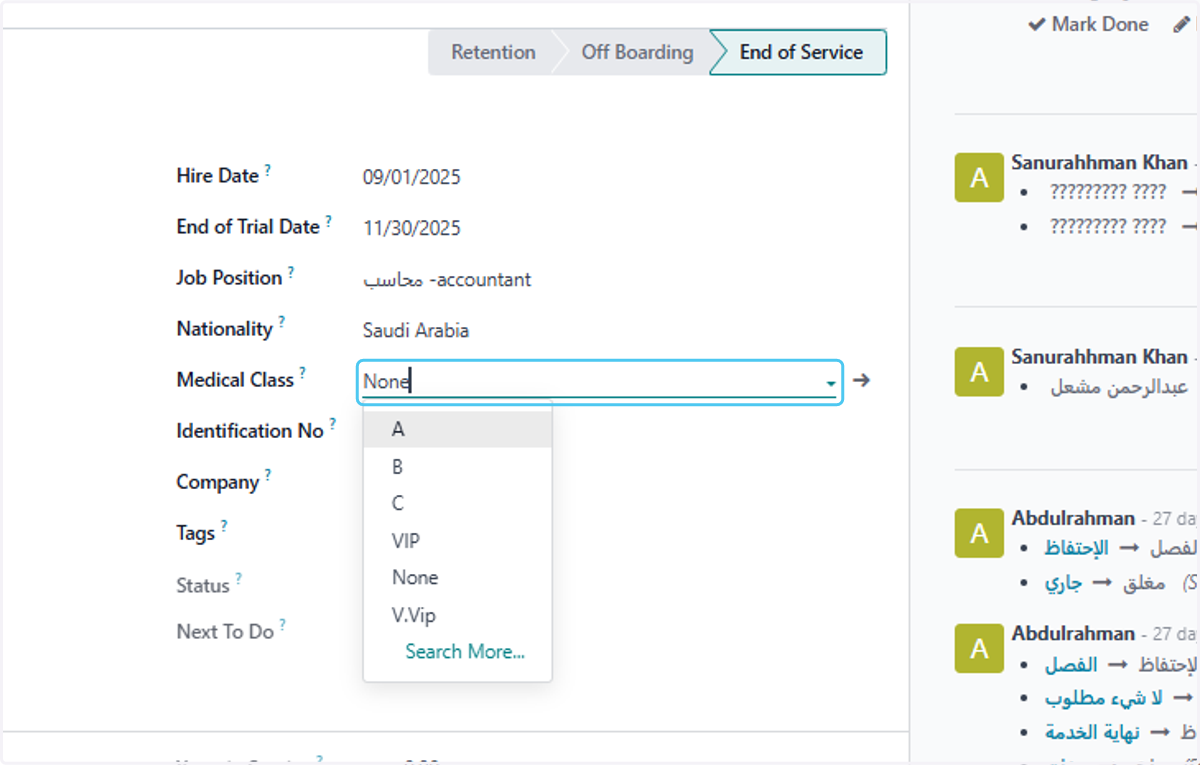1200x765 pixels.
Task: Click the Hire Date value 09/01/2025
Action: (x=412, y=178)
